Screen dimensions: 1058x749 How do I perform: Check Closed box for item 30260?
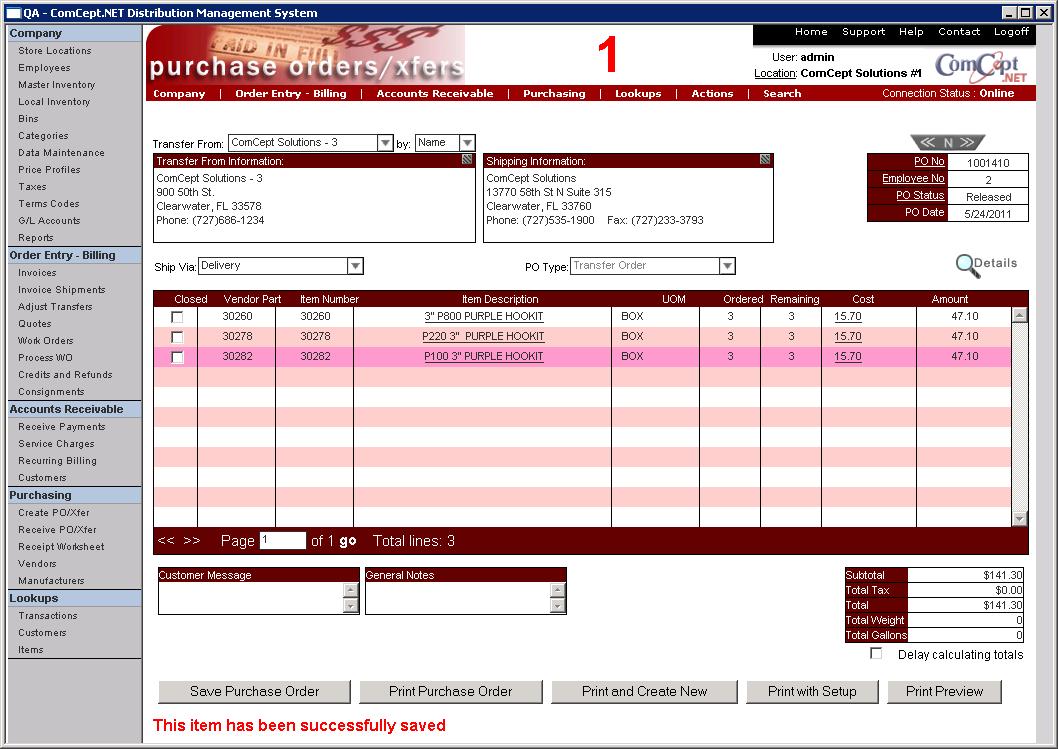[x=177, y=317]
